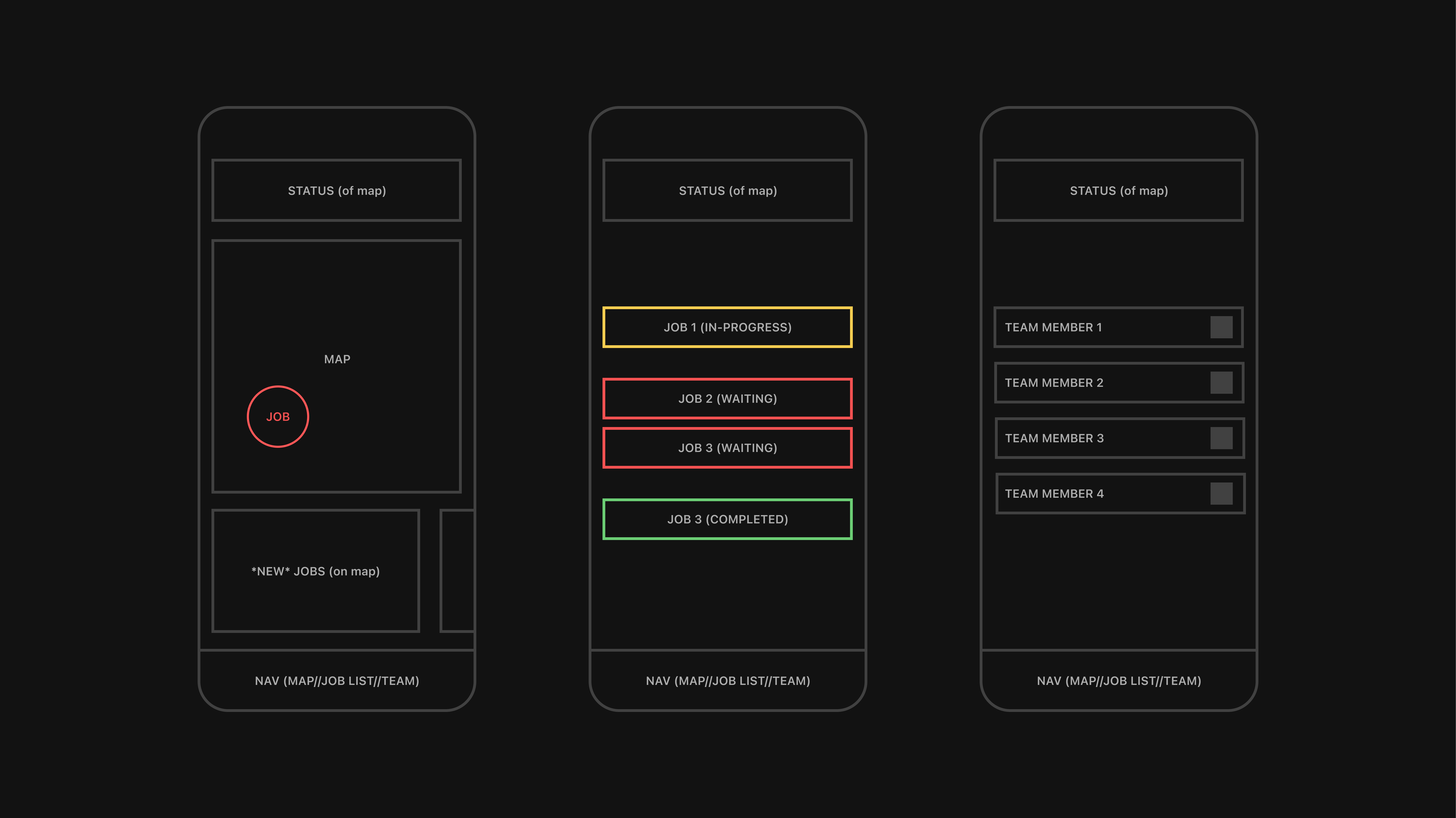The width and height of the screenshot is (1456, 818).
Task: Click the red JOB circle marker on the map
Action: click(278, 417)
